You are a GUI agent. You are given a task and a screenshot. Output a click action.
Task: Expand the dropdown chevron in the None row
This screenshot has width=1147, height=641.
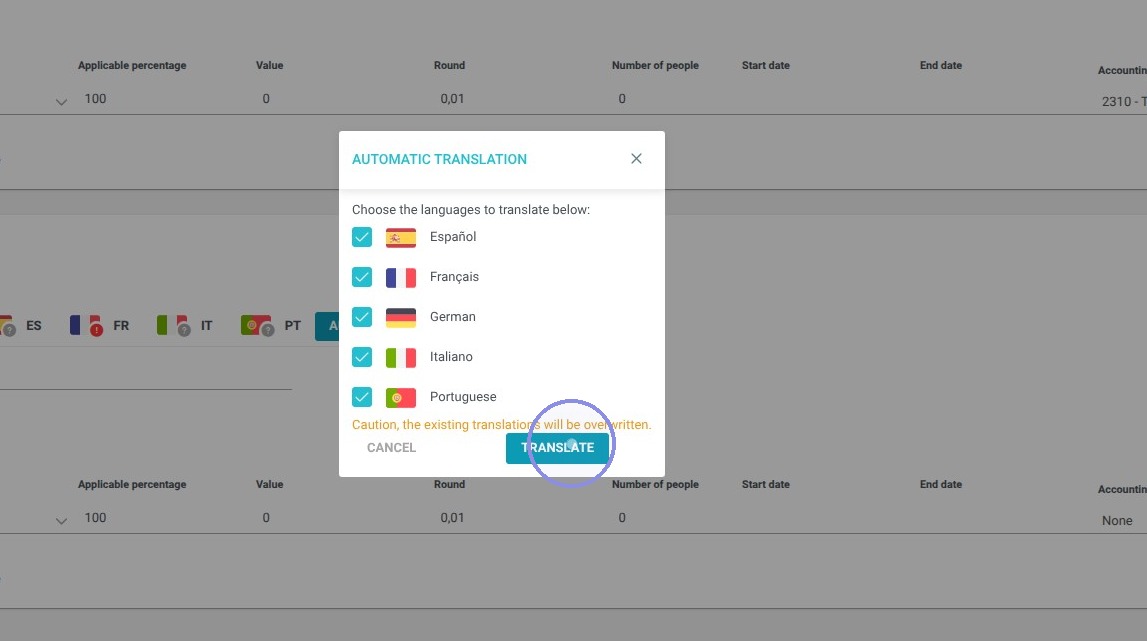[61, 522]
